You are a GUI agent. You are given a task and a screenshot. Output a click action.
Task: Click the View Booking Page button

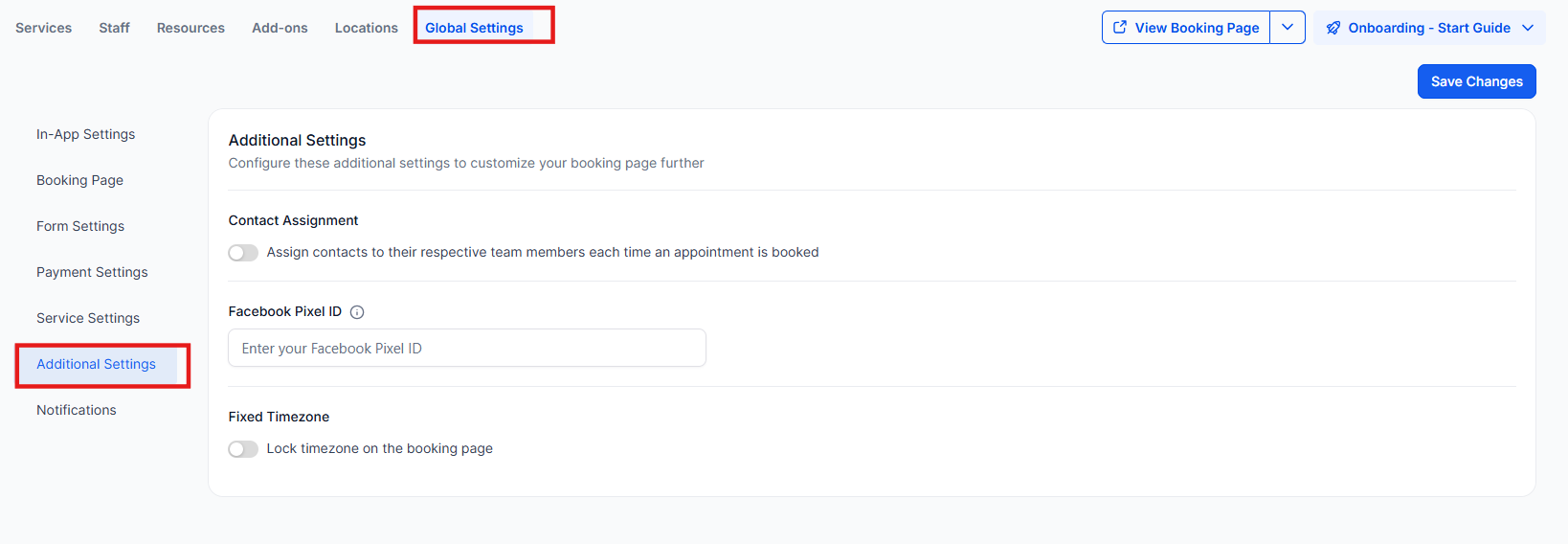[1196, 28]
